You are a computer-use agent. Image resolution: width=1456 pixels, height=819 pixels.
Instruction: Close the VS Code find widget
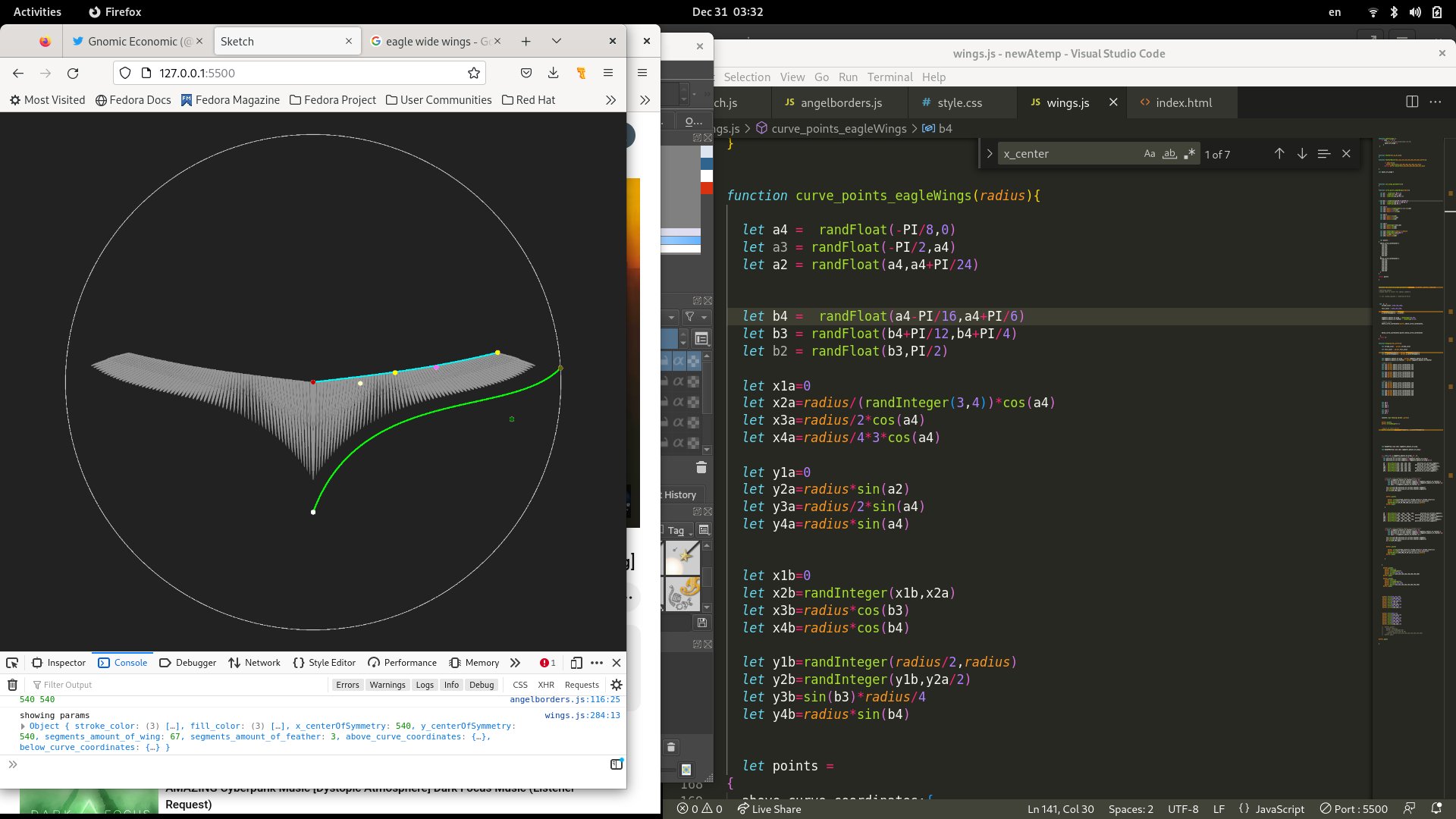1346,153
